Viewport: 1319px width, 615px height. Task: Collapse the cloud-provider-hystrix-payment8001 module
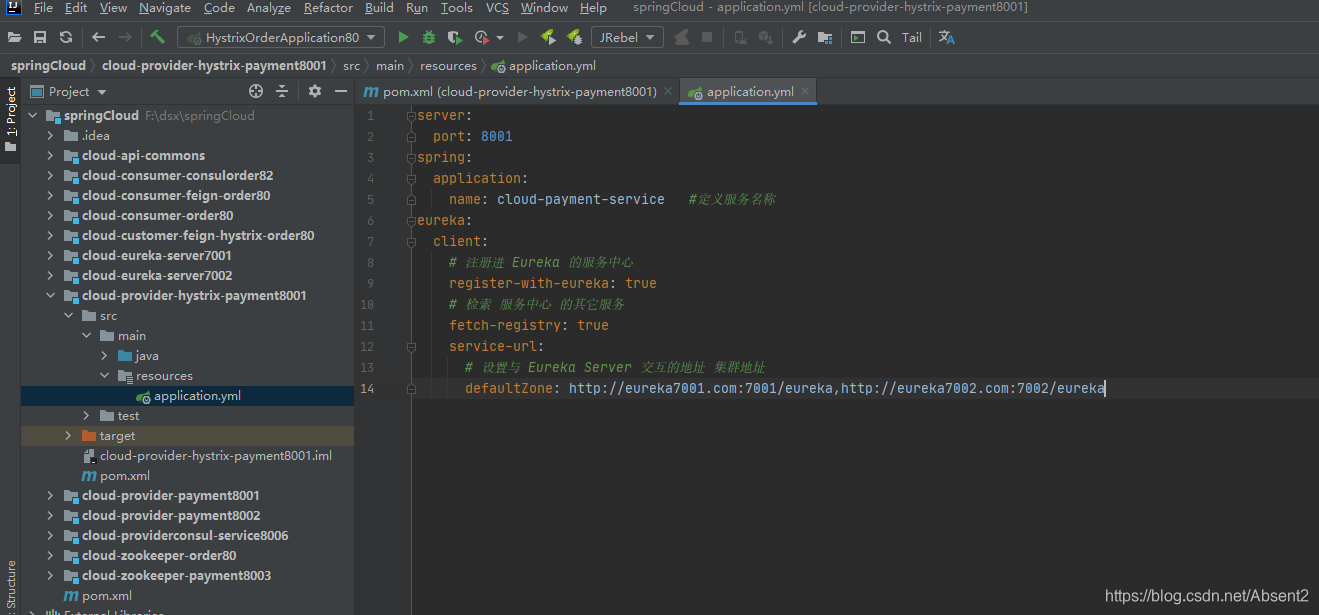pyautogui.click(x=51, y=296)
